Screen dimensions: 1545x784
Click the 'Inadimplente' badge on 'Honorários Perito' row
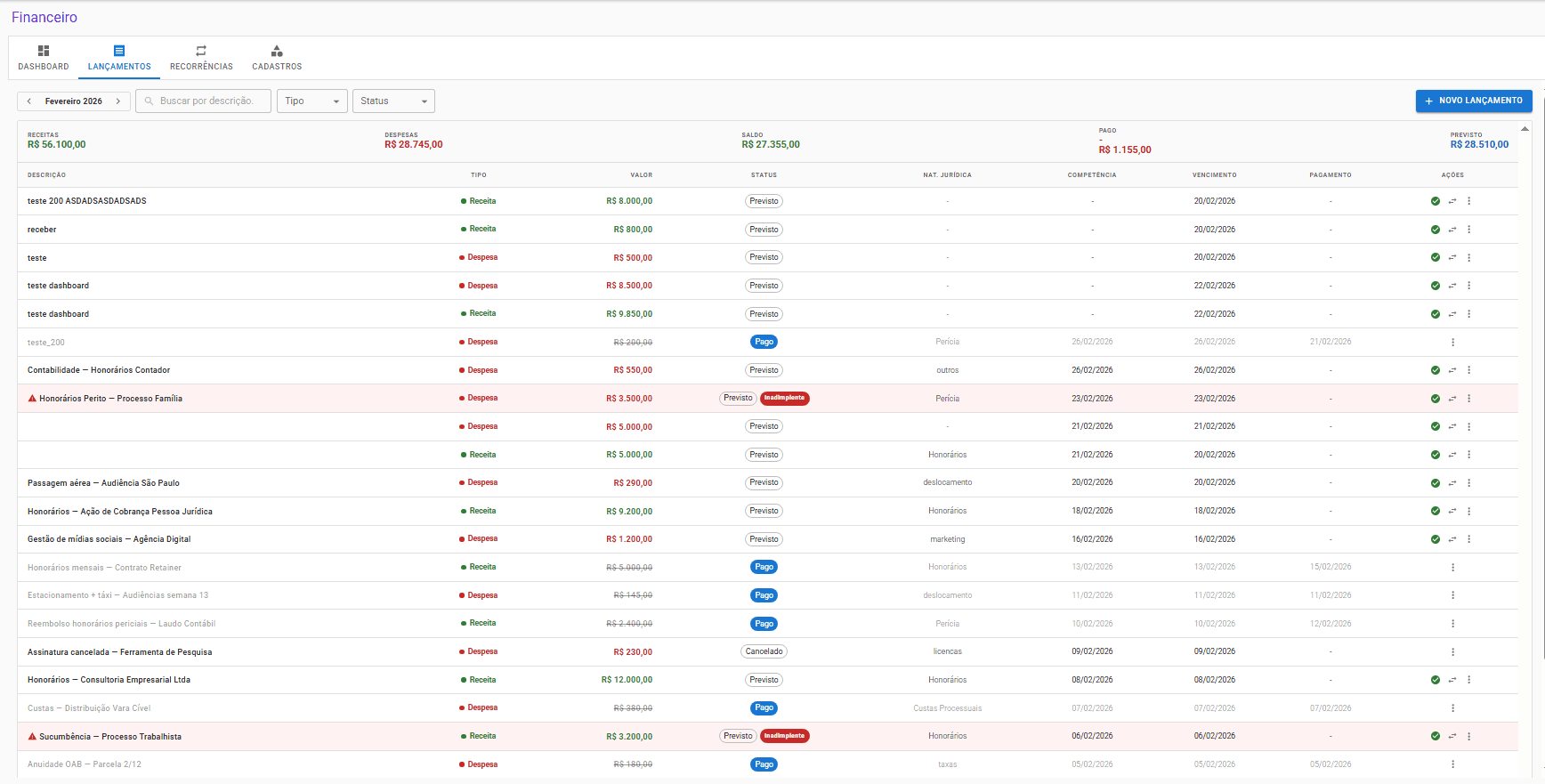[x=785, y=399]
